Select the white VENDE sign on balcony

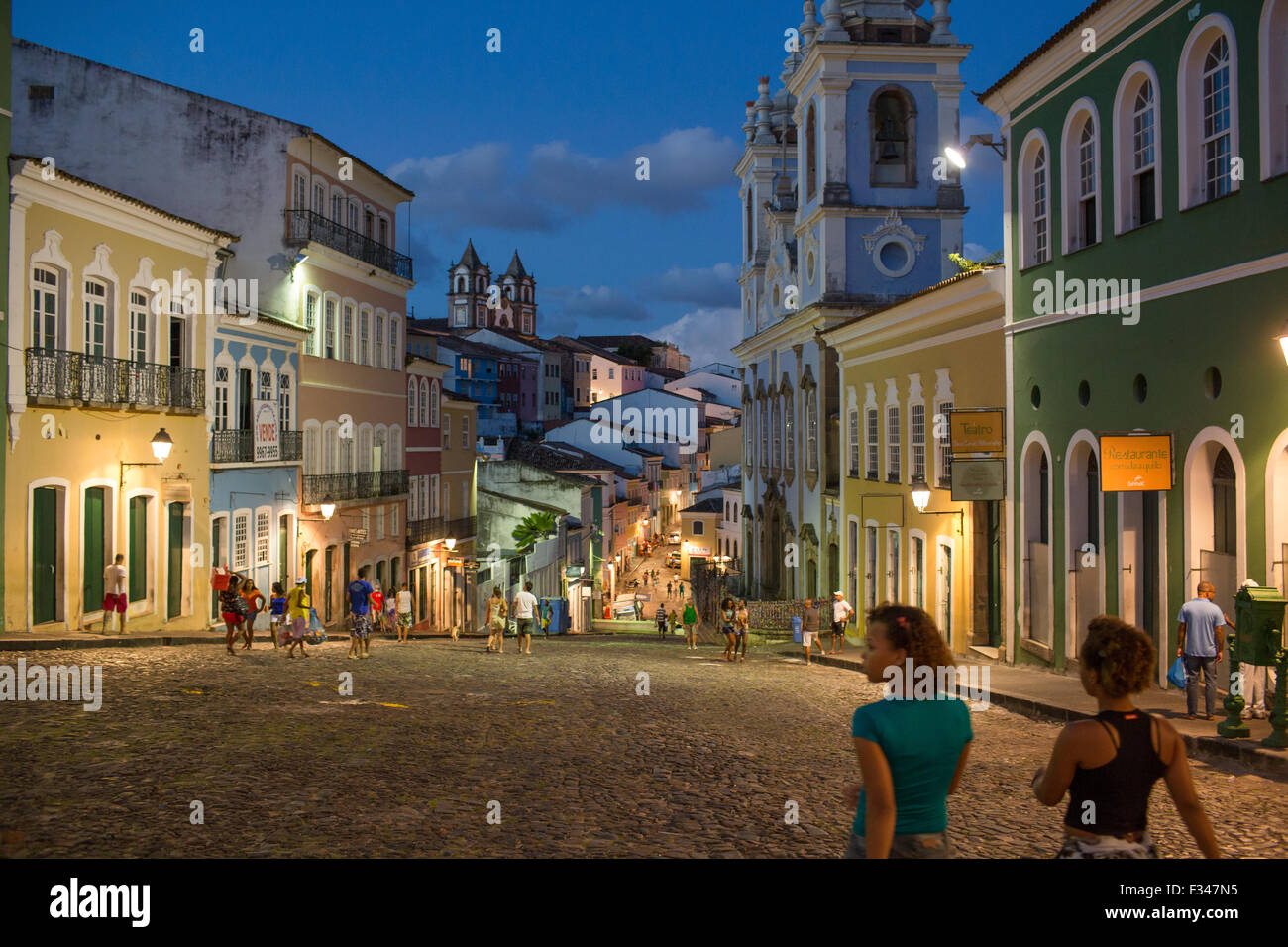(266, 431)
